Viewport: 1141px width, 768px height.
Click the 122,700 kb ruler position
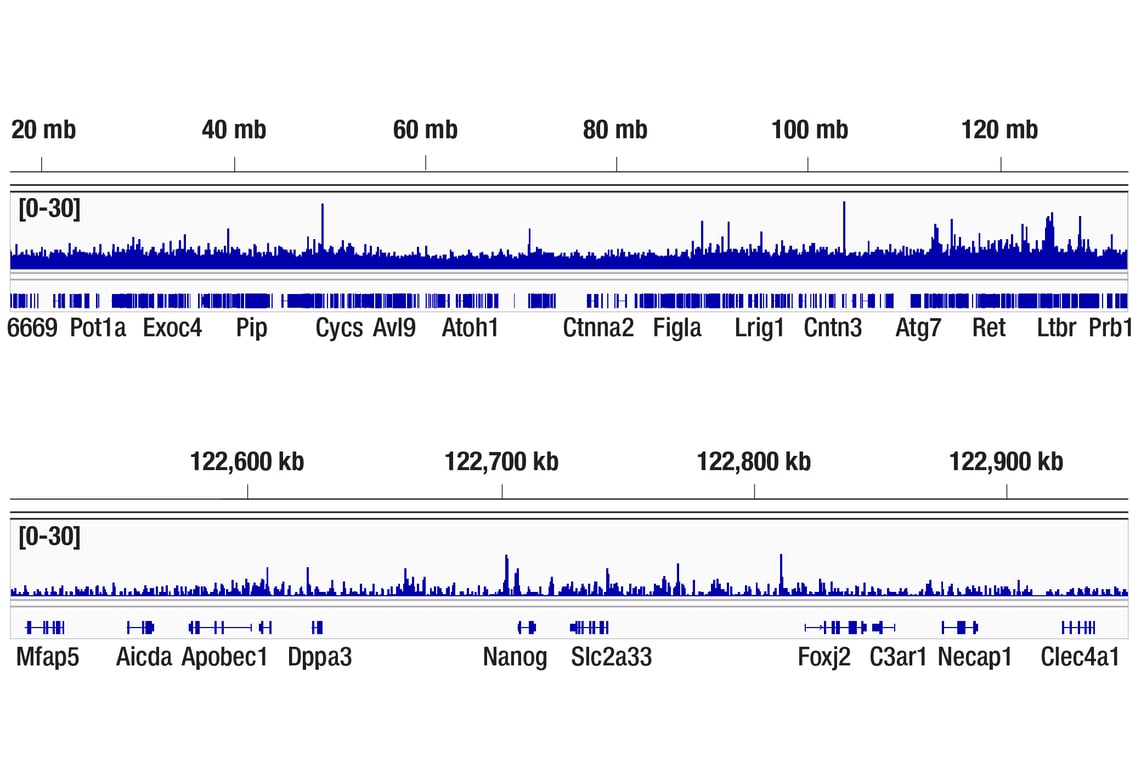click(x=502, y=490)
